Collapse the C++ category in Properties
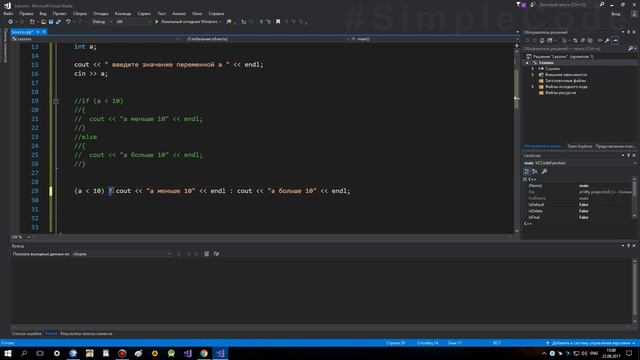 [x=525, y=179]
